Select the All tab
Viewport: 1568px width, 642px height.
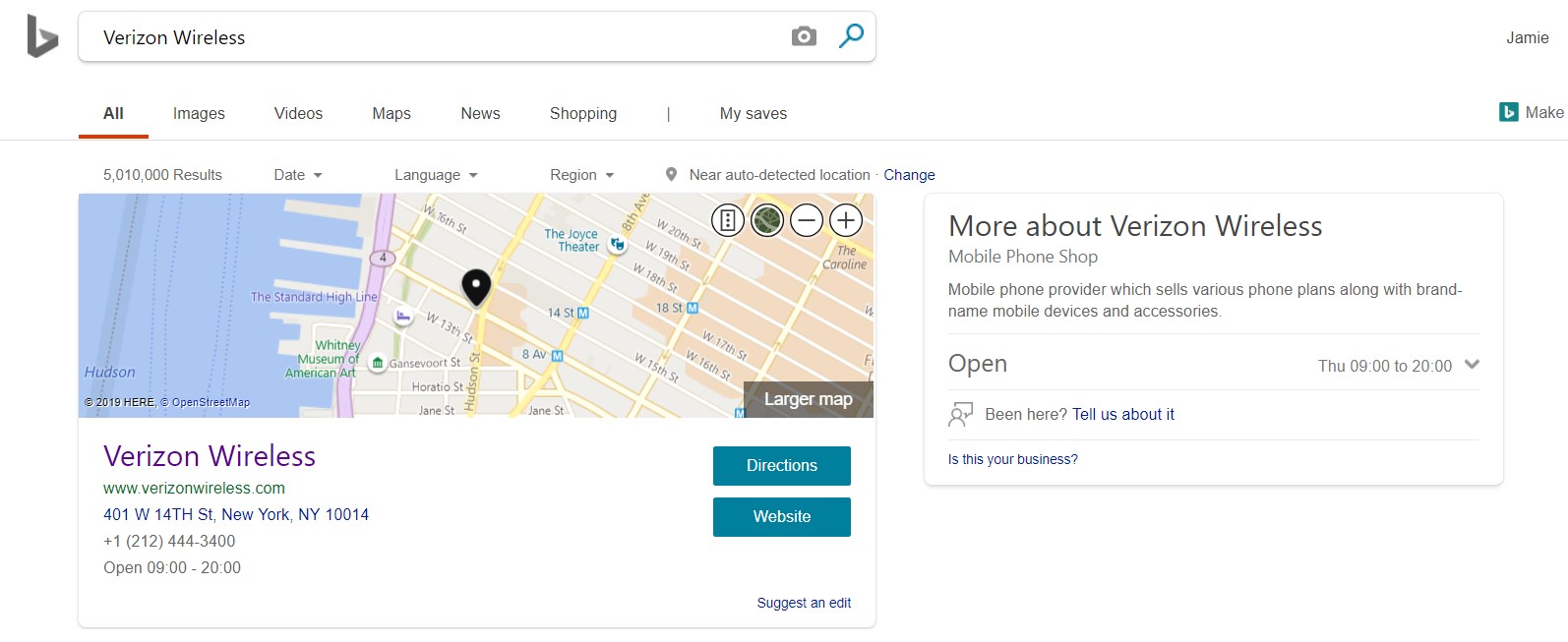[113, 113]
